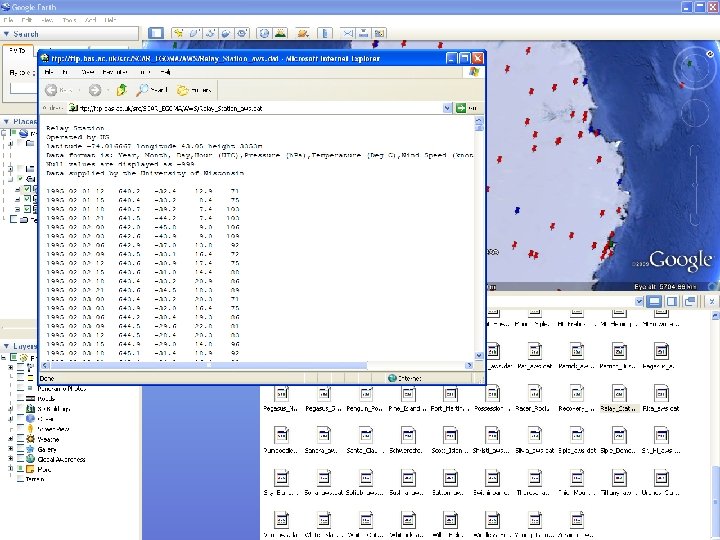Click the Layers panel header label
Image resolution: width=720 pixels, height=540 pixels.
coord(27,346)
